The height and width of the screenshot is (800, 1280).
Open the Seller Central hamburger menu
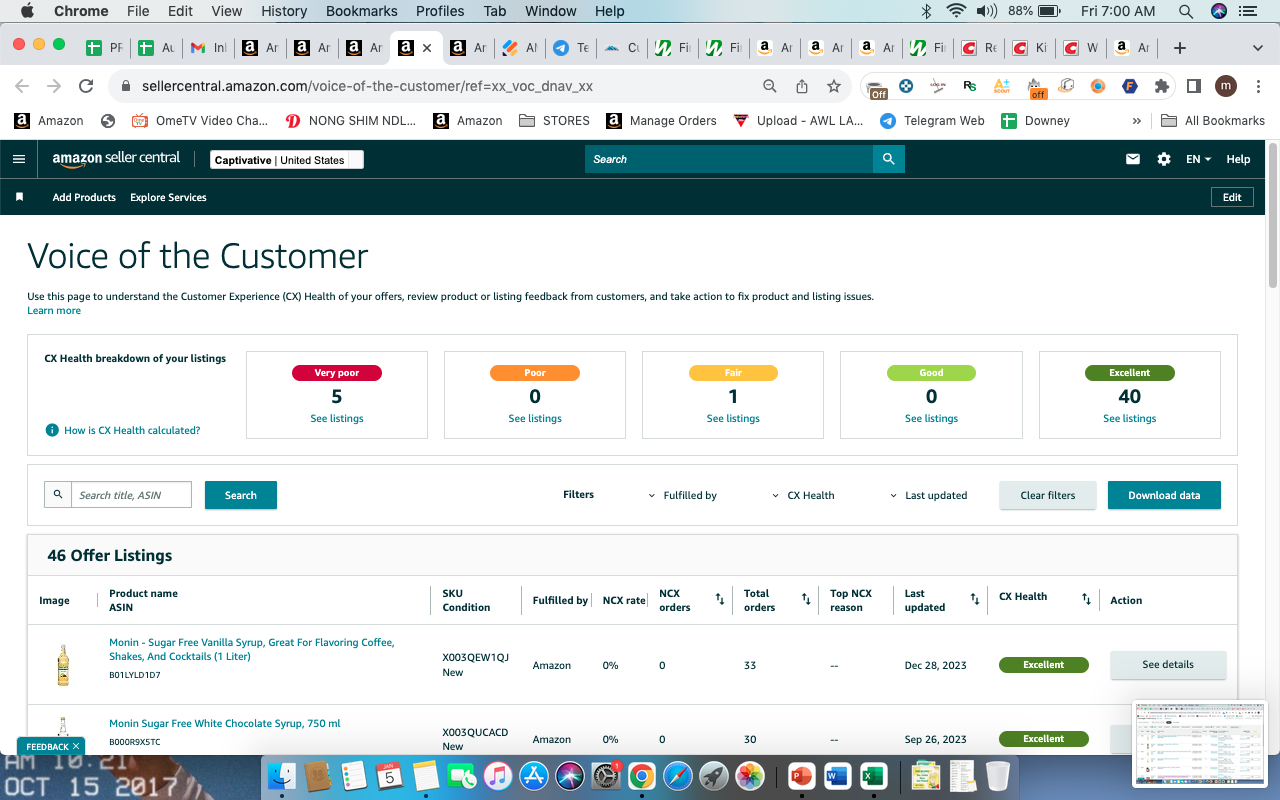(x=18, y=159)
